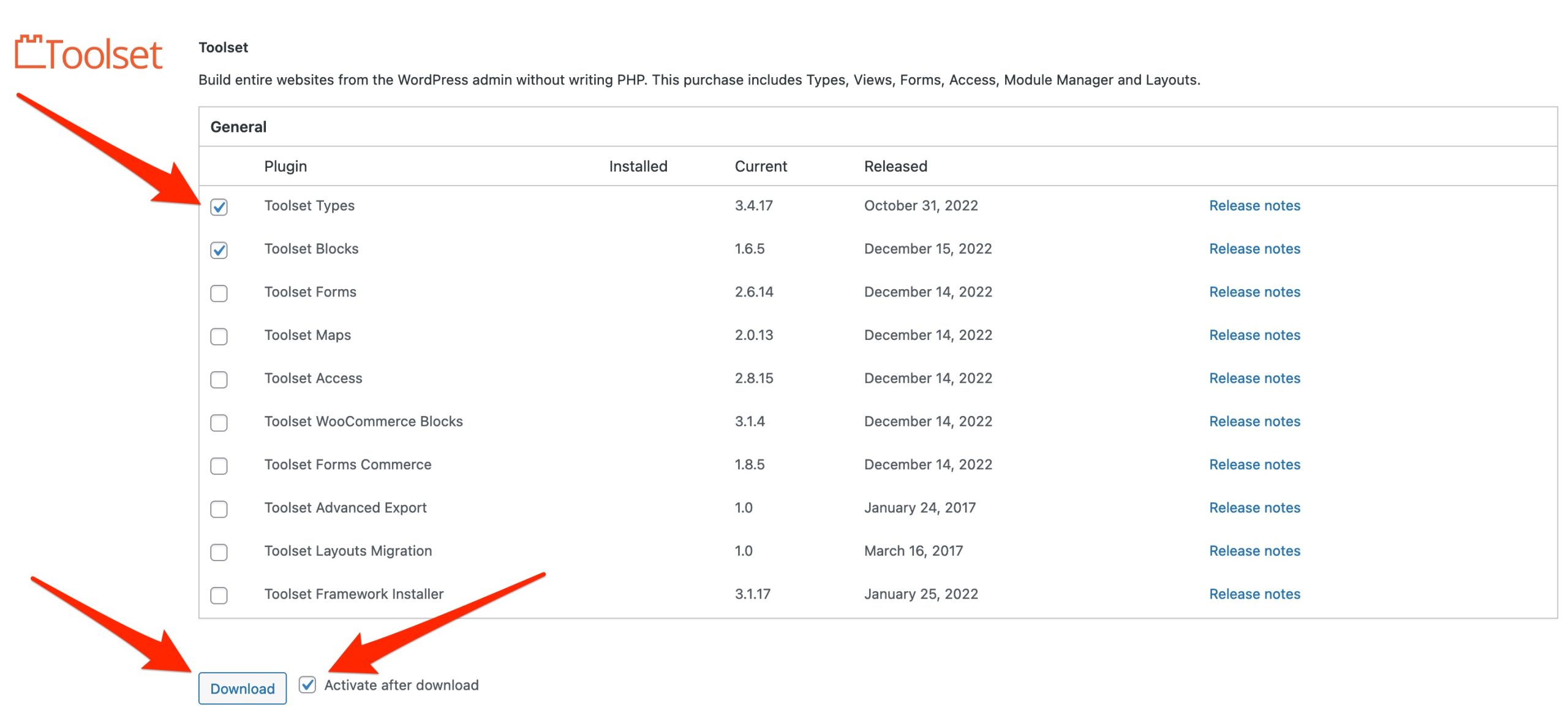
Task: Uncheck the Toolset Types checkbox
Action: pos(219,207)
